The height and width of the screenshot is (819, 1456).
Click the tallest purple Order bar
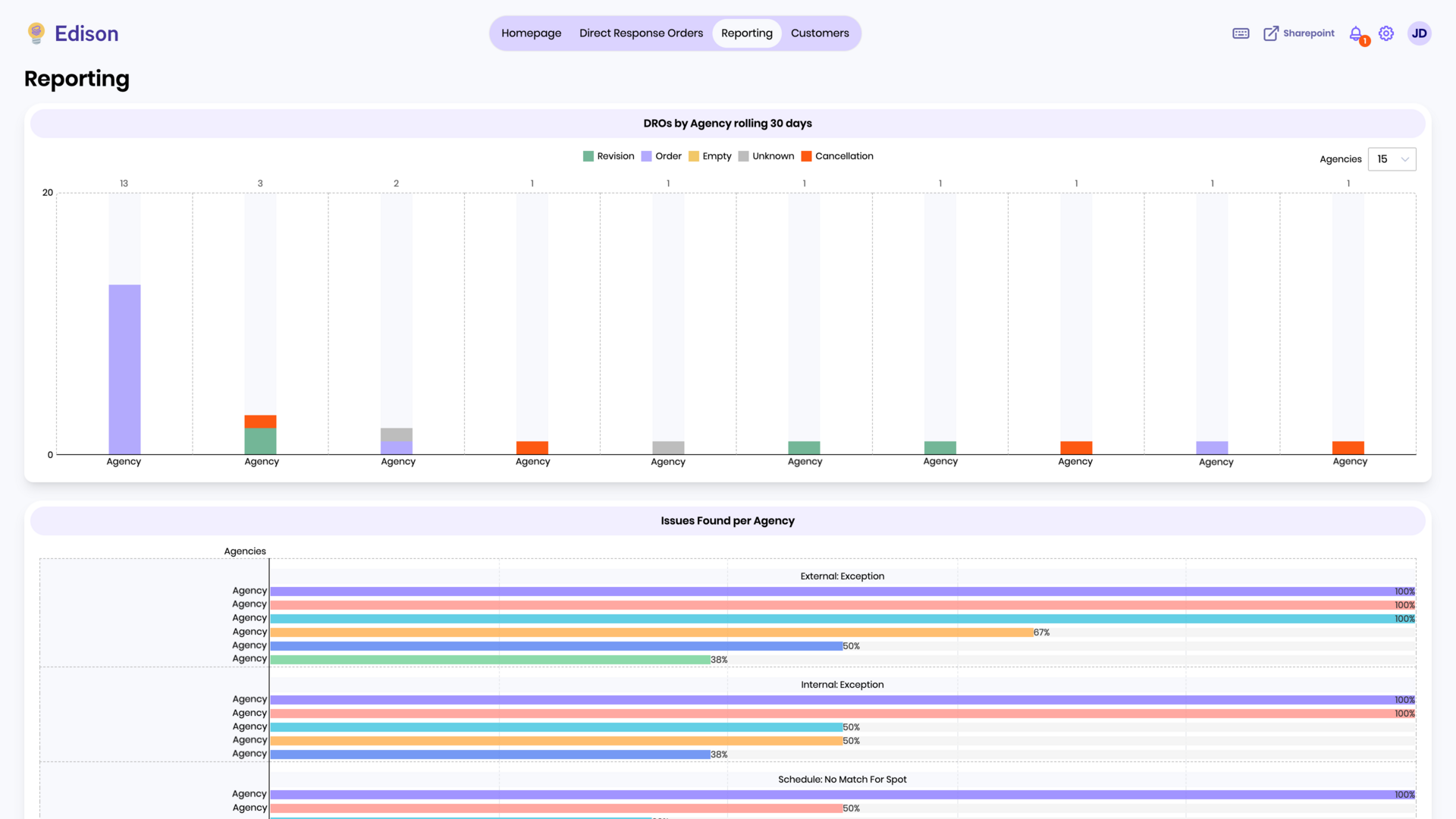(x=124, y=369)
